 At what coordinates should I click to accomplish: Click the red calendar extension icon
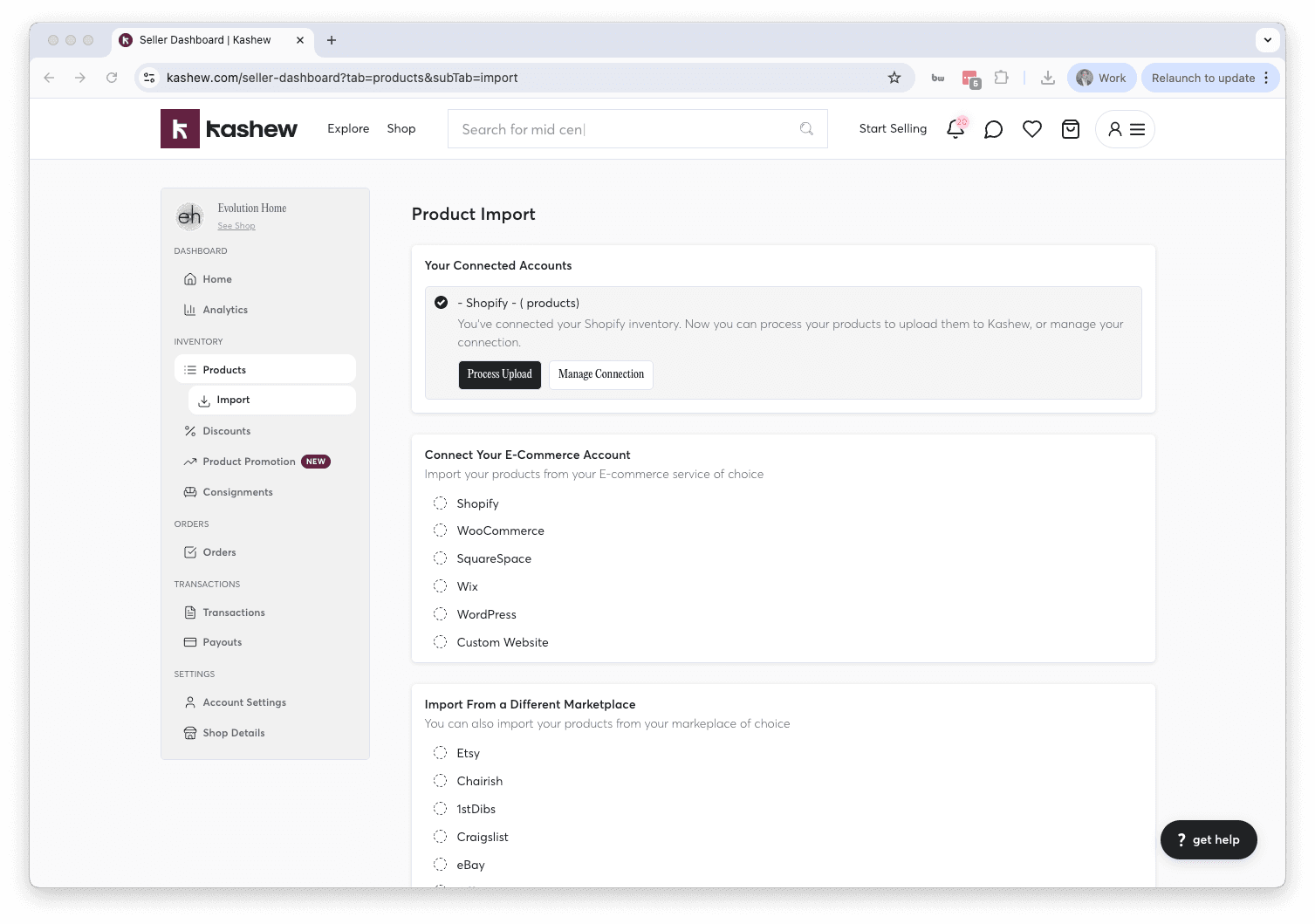(971, 79)
